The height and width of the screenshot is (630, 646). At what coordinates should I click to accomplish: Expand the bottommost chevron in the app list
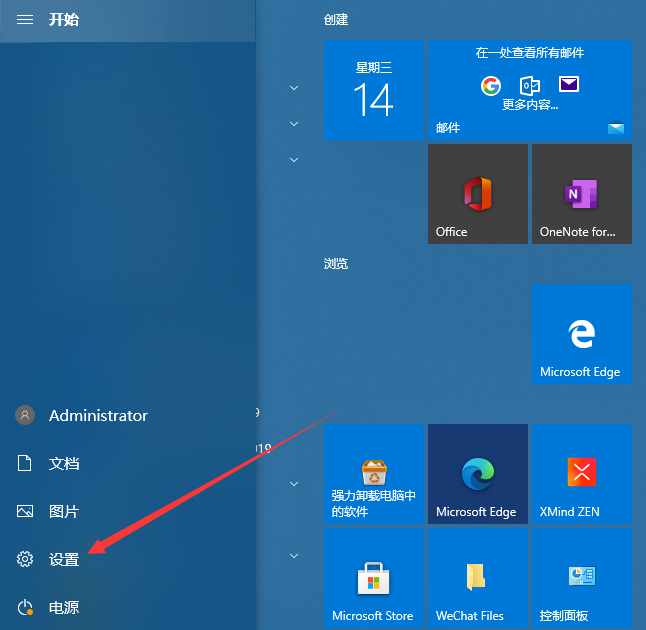pos(294,556)
